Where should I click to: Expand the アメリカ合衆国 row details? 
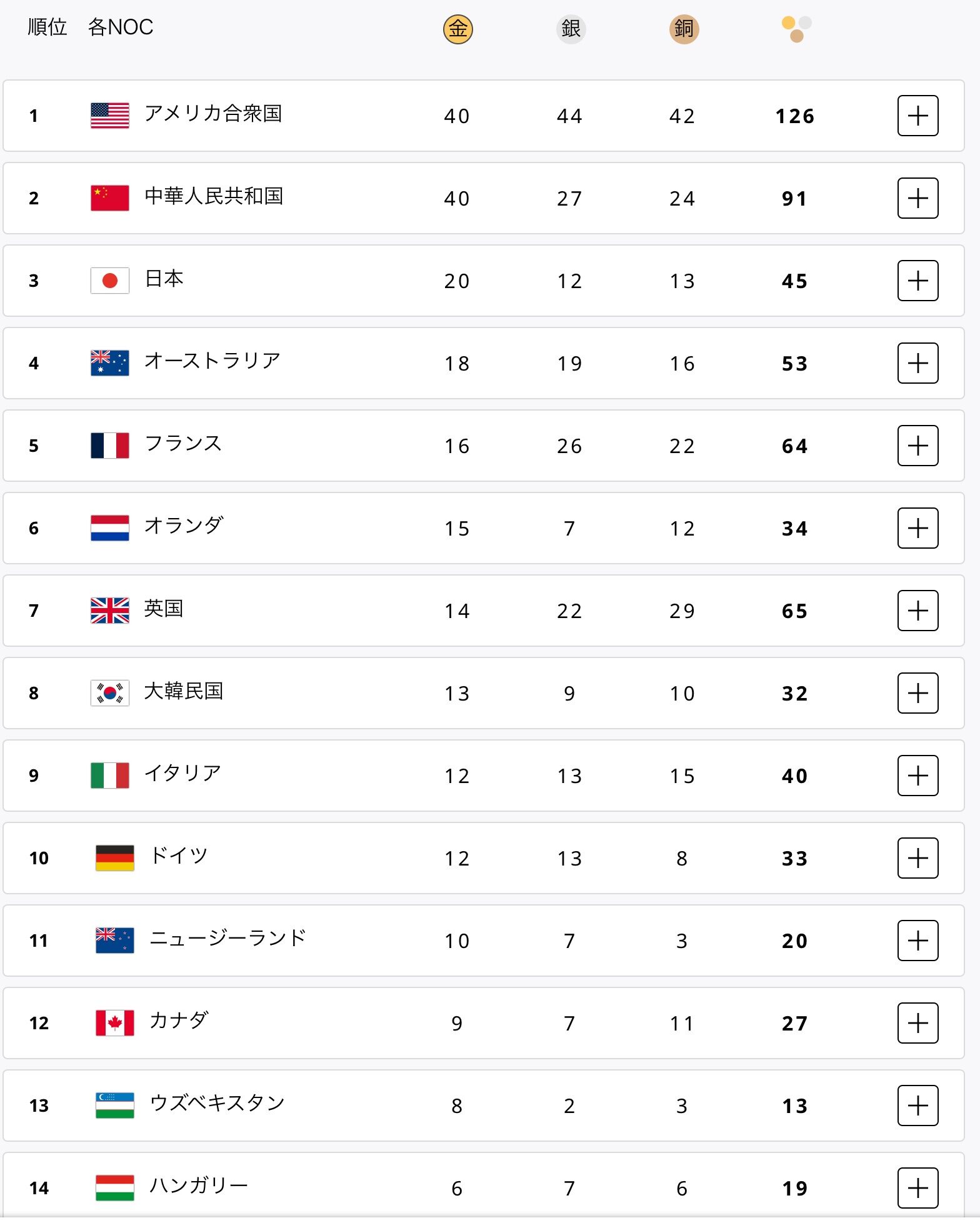click(x=917, y=116)
